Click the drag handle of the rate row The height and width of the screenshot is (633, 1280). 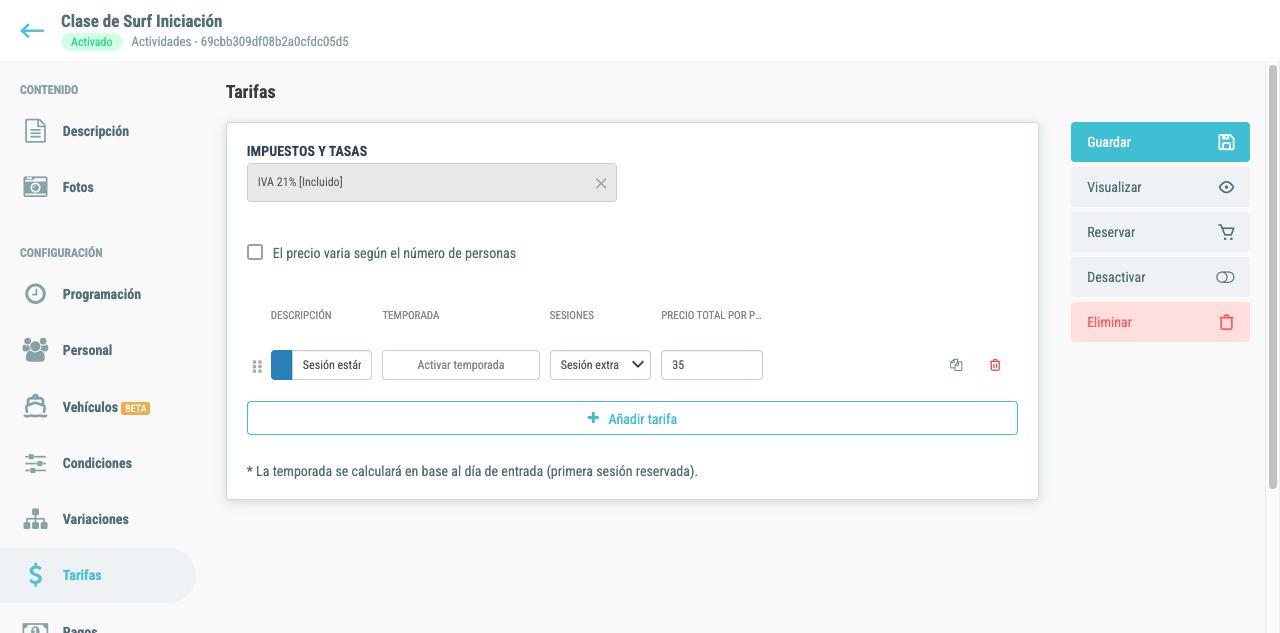(257, 366)
